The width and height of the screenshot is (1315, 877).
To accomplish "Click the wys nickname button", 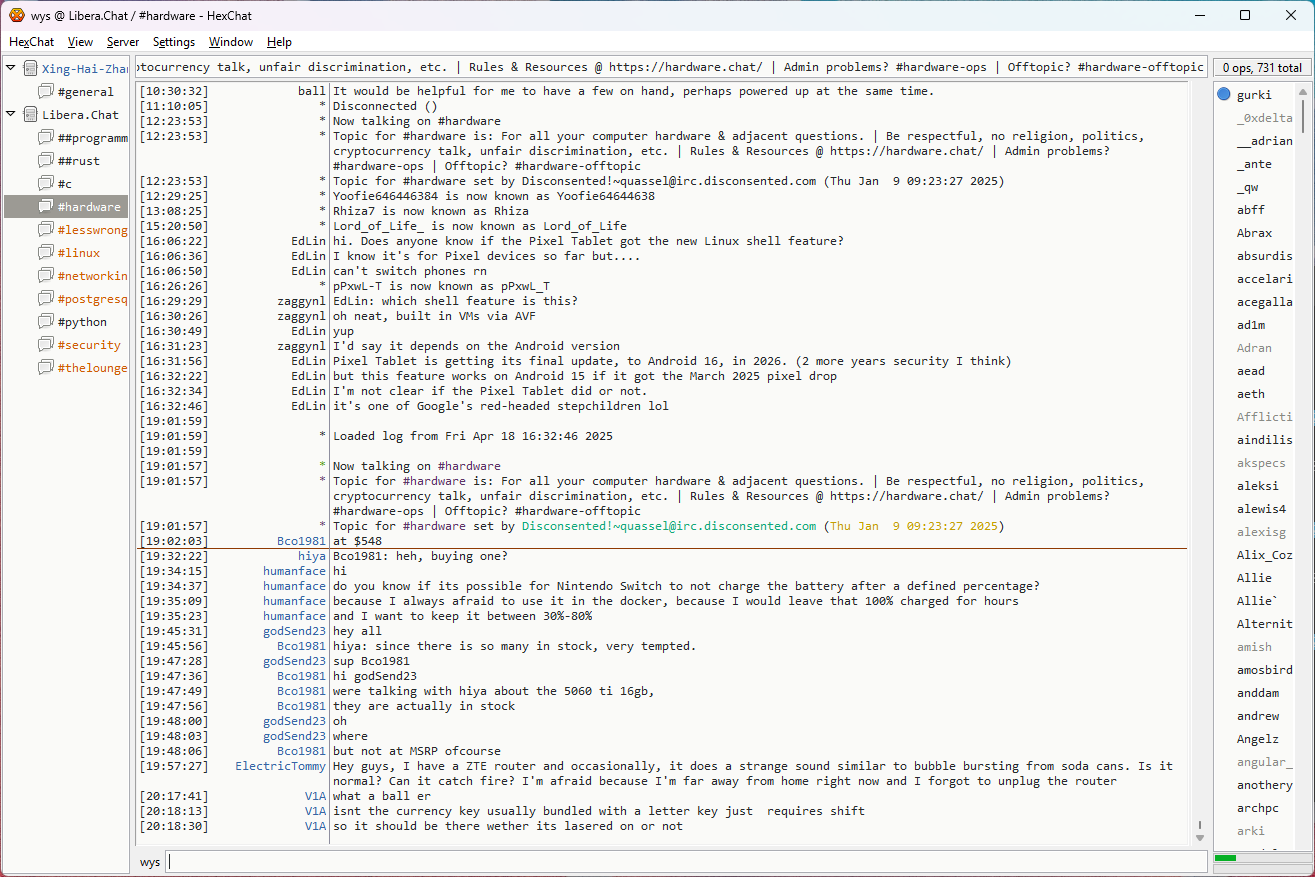I will pos(149,862).
